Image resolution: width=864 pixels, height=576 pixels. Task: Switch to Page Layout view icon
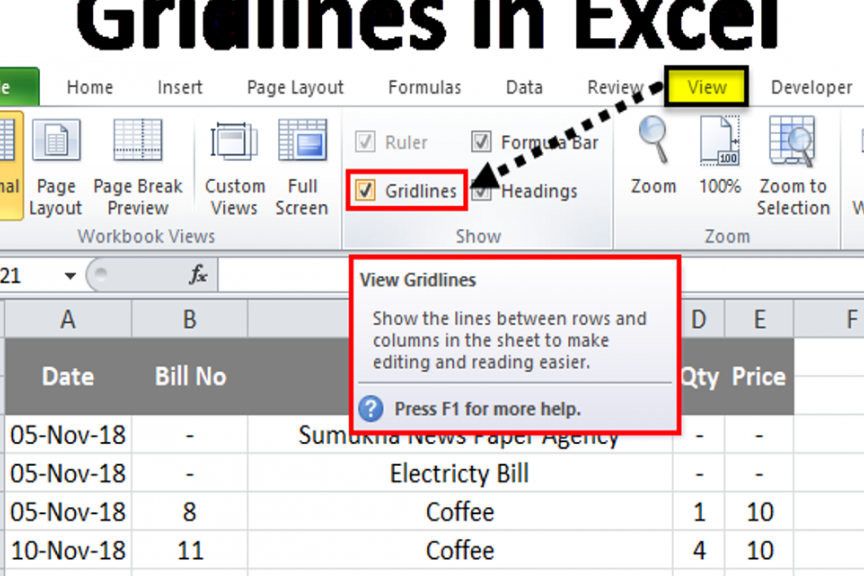pyautogui.click(x=56, y=140)
